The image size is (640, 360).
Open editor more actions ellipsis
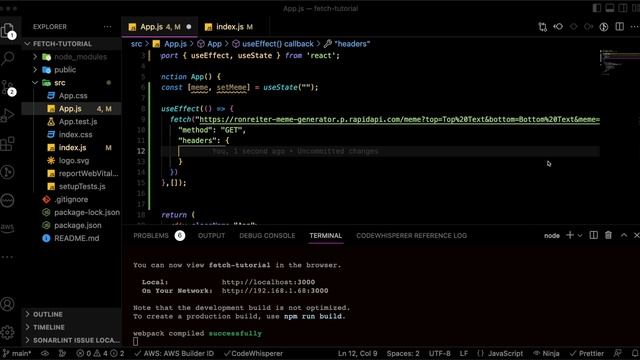click(x=634, y=27)
